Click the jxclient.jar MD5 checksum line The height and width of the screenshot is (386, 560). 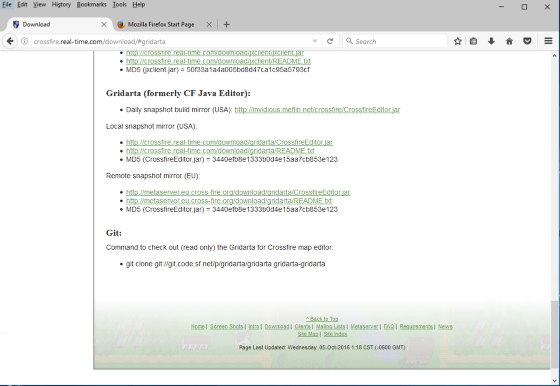pyautogui.click(x=218, y=70)
